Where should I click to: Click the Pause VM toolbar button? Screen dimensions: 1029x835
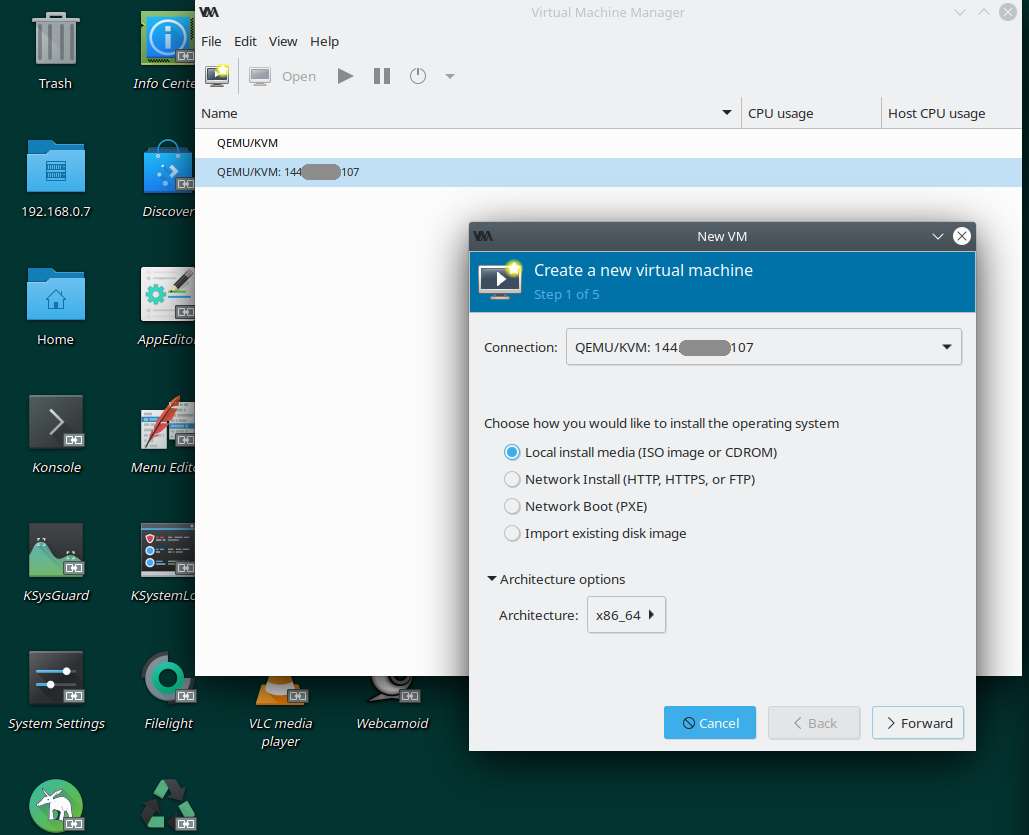[x=382, y=76]
